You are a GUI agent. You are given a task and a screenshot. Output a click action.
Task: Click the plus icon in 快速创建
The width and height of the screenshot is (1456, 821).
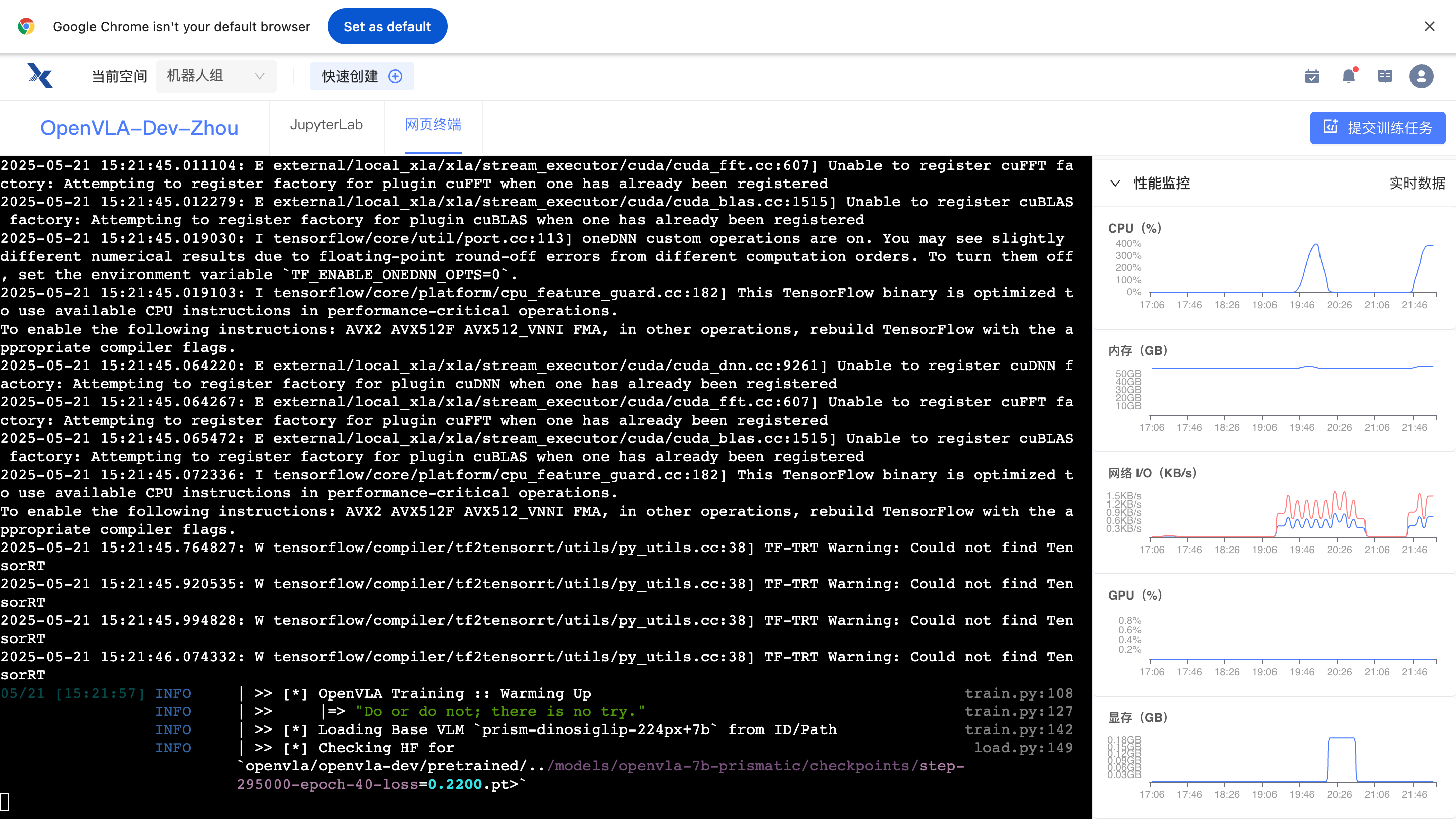pos(396,76)
